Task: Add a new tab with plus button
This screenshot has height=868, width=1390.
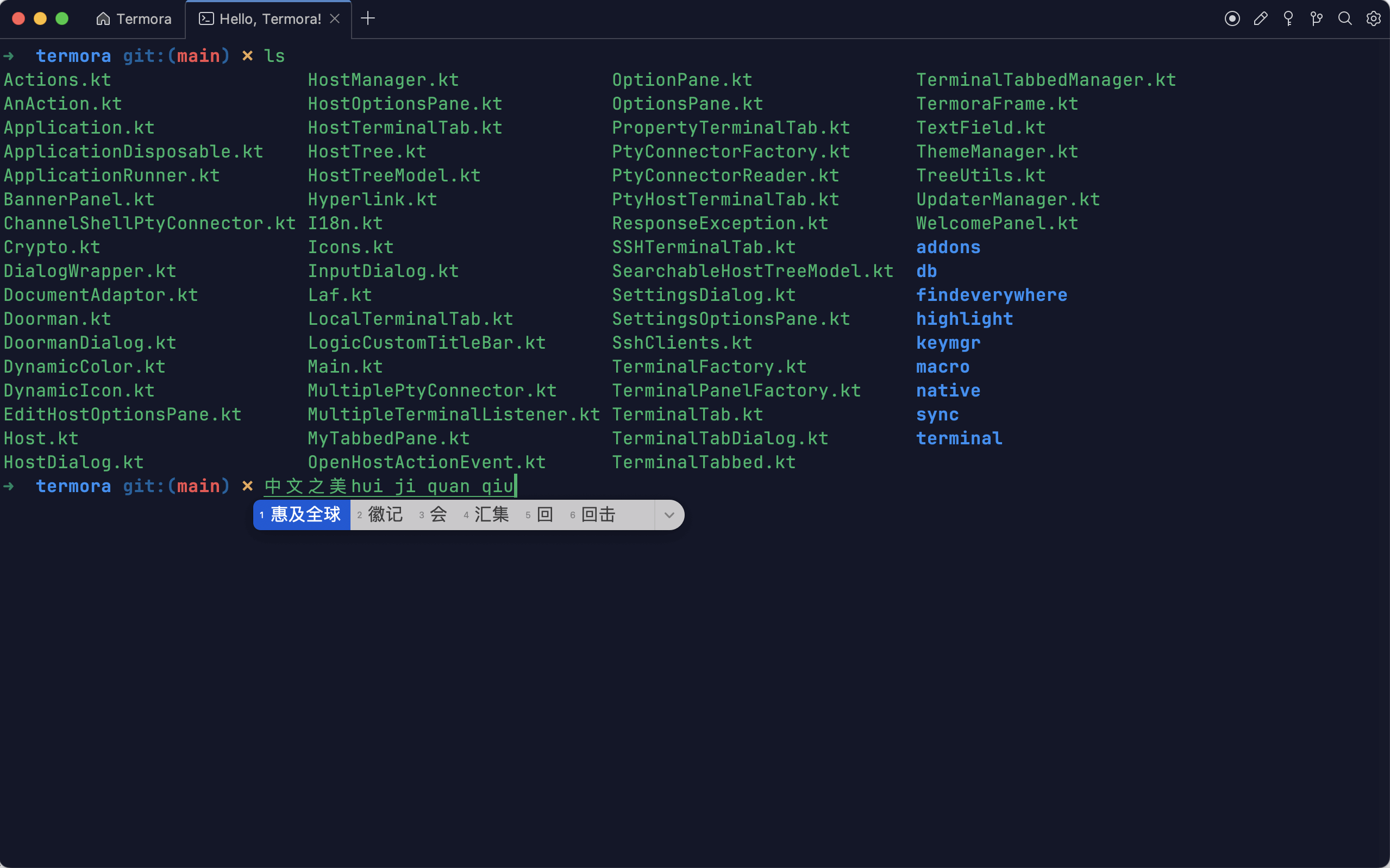Action: pyautogui.click(x=368, y=18)
